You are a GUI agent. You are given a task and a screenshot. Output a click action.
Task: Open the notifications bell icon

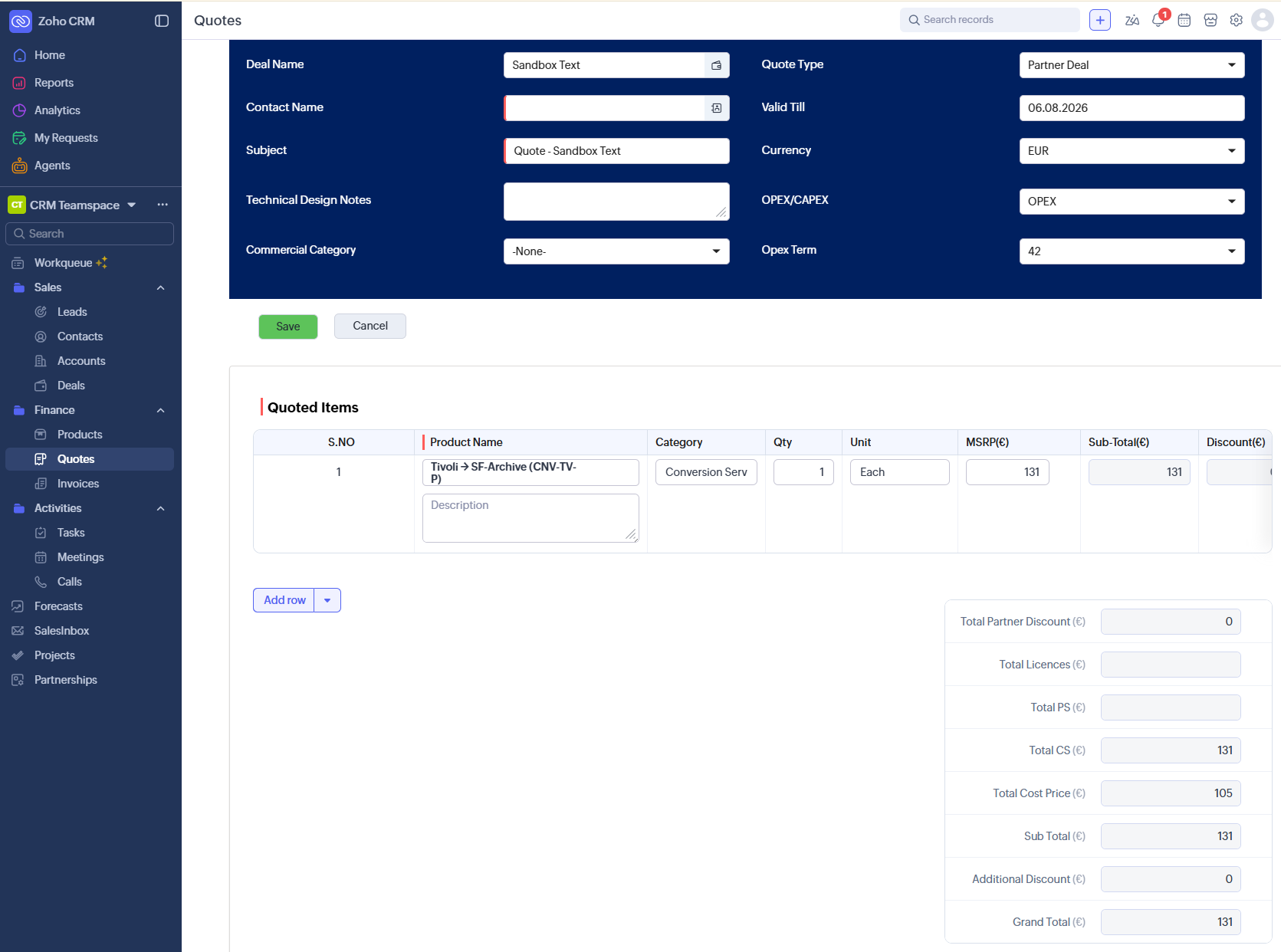coord(1158,21)
